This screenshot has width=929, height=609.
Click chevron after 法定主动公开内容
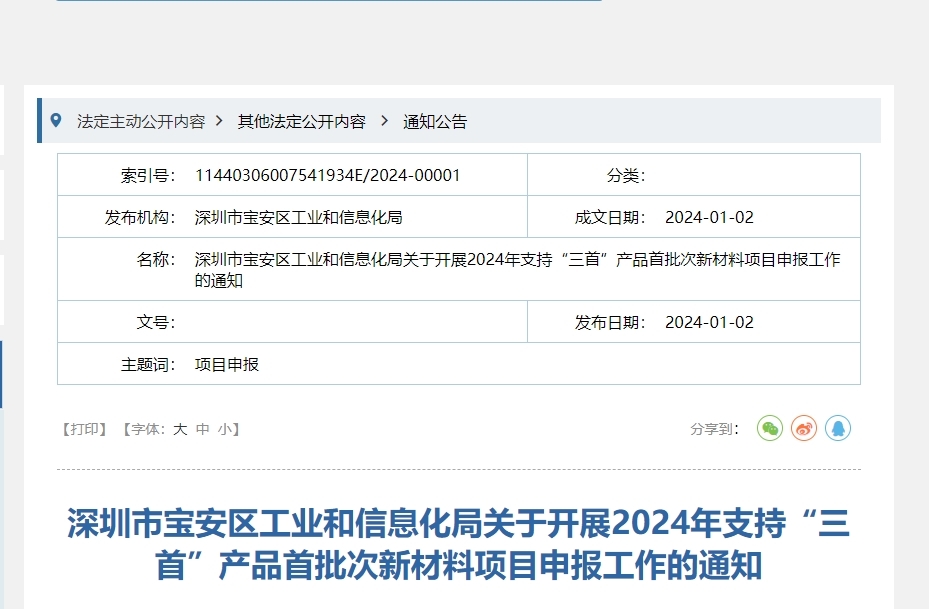219,121
